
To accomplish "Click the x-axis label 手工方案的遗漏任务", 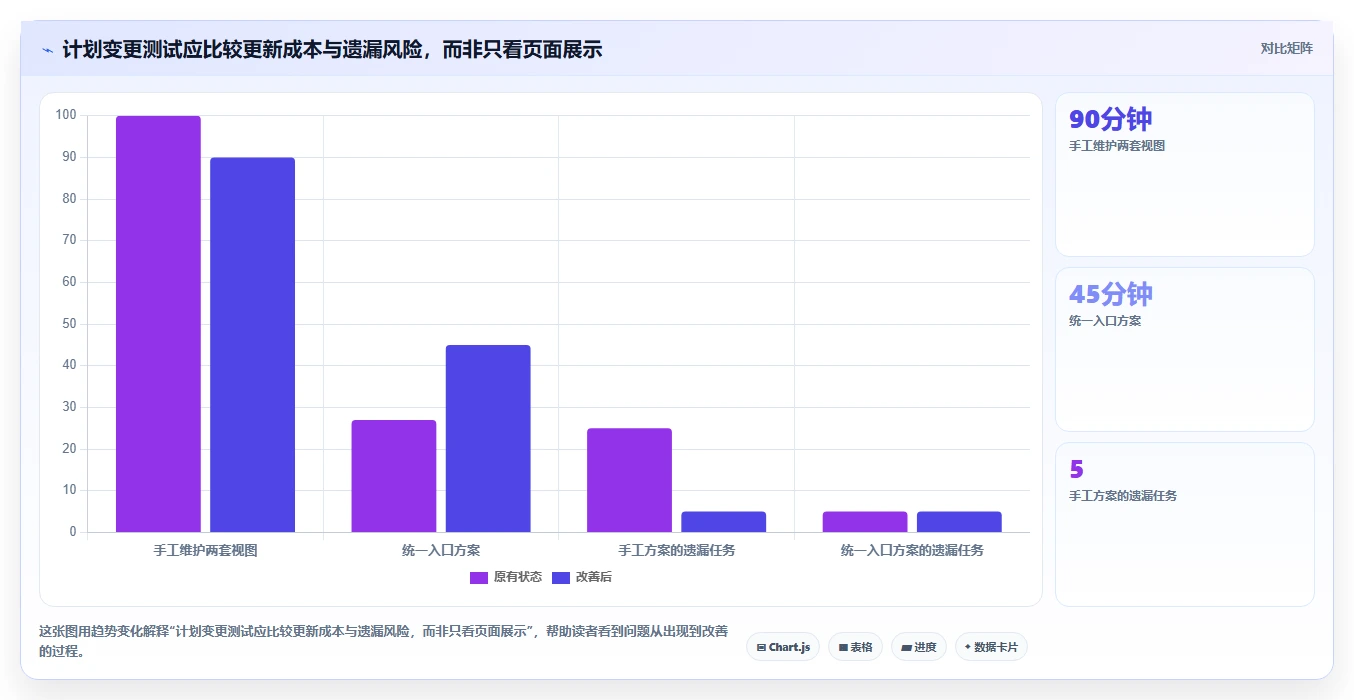I will pos(677,550).
